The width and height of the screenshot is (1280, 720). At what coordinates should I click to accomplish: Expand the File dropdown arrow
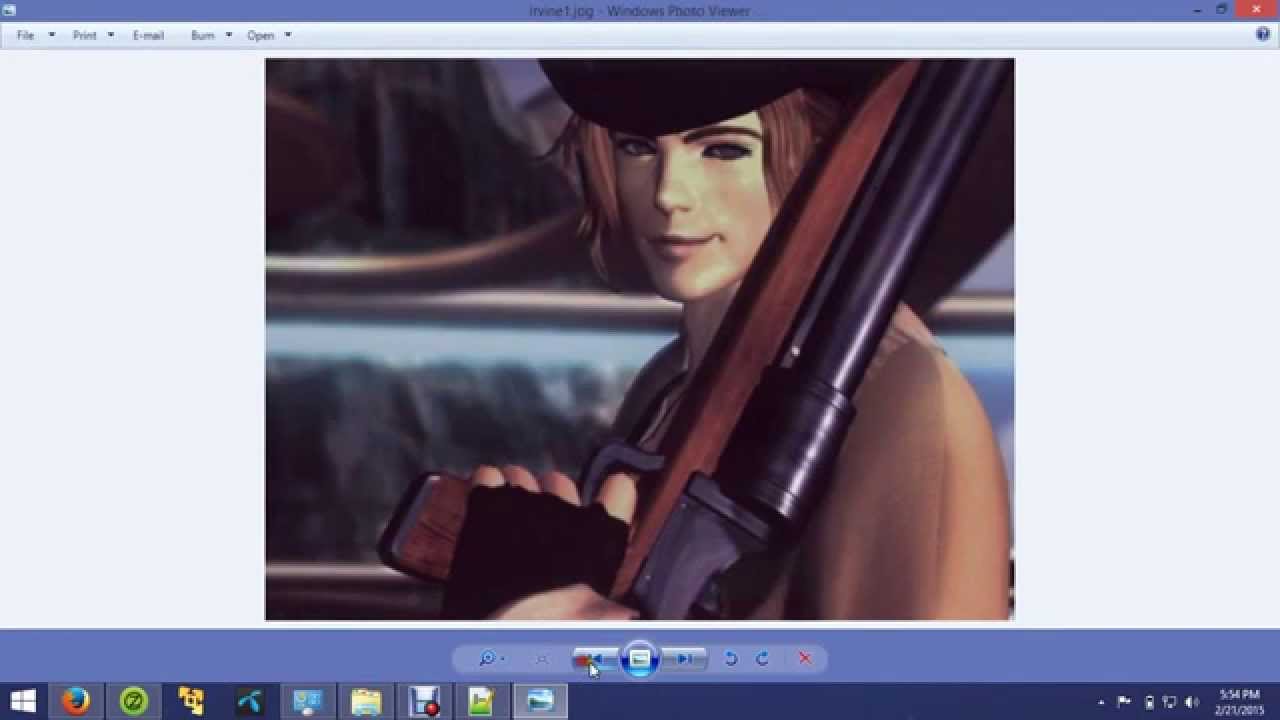[x=52, y=35]
